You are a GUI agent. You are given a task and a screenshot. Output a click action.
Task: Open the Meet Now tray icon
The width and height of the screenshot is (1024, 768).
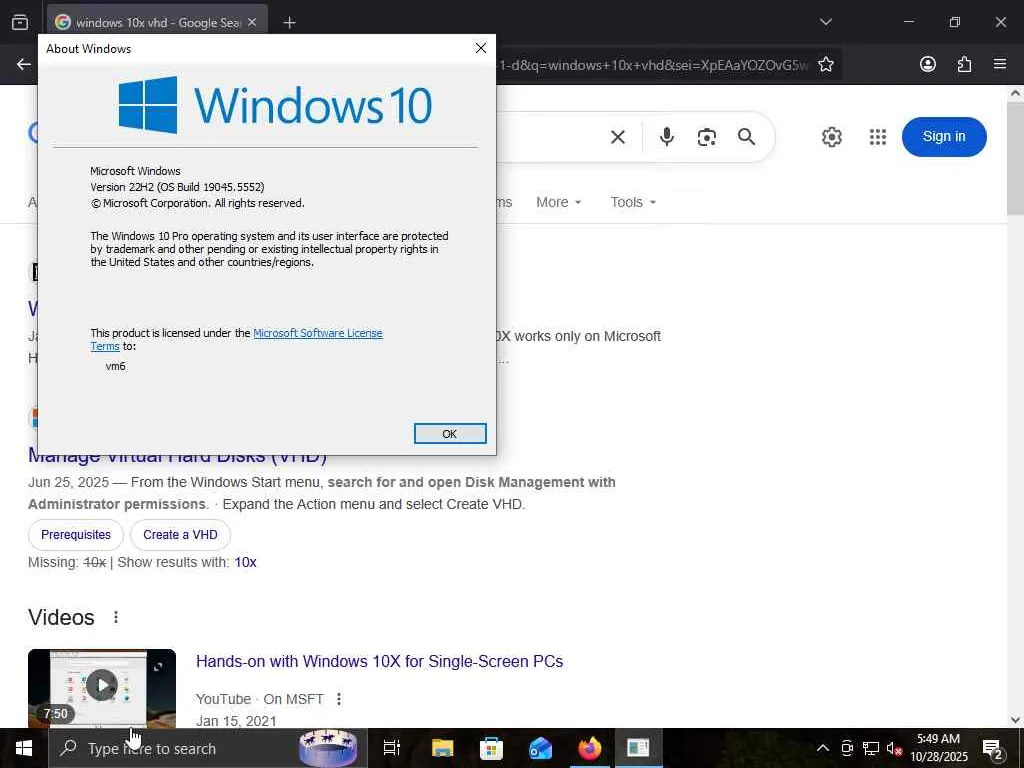coord(847,748)
